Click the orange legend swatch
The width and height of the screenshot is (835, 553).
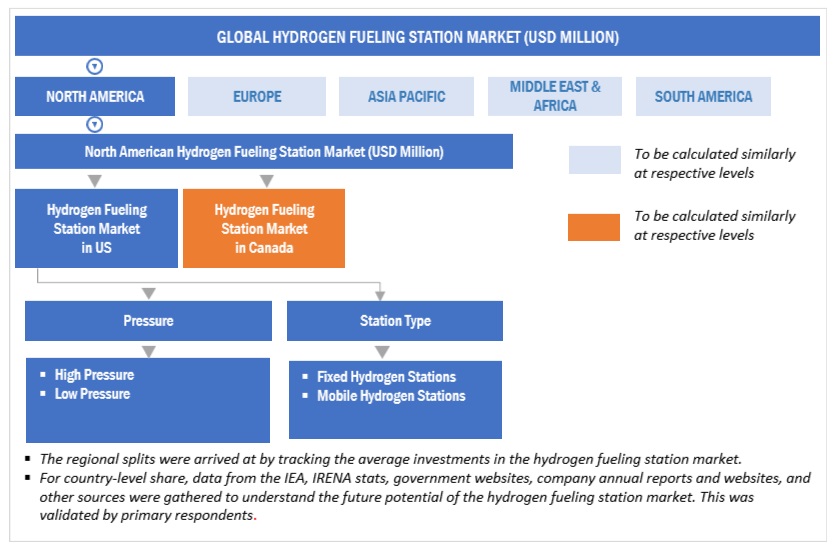click(595, 225)
